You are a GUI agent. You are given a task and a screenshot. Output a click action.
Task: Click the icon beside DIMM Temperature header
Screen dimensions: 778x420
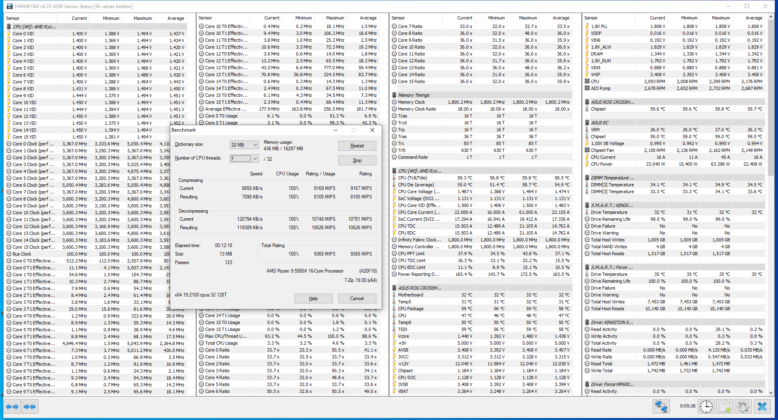click(587, 178)
